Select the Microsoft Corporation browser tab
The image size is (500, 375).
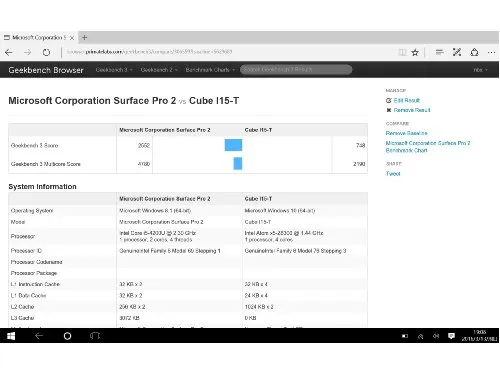tap(39, 37)
